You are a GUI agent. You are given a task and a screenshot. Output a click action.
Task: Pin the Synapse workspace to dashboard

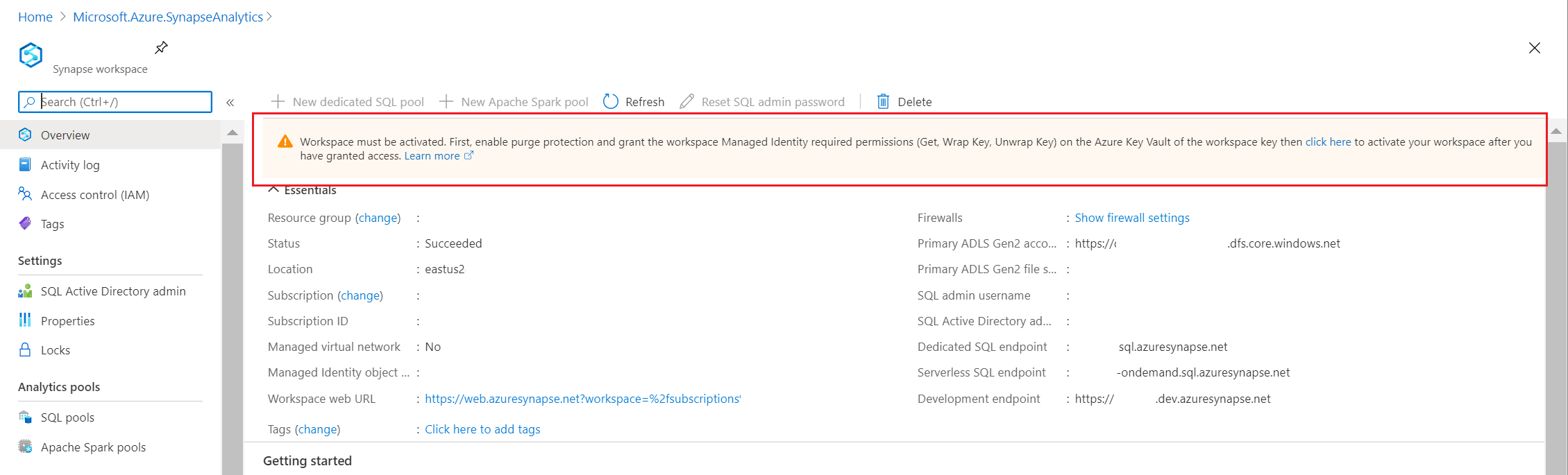(x=161, y=48)
